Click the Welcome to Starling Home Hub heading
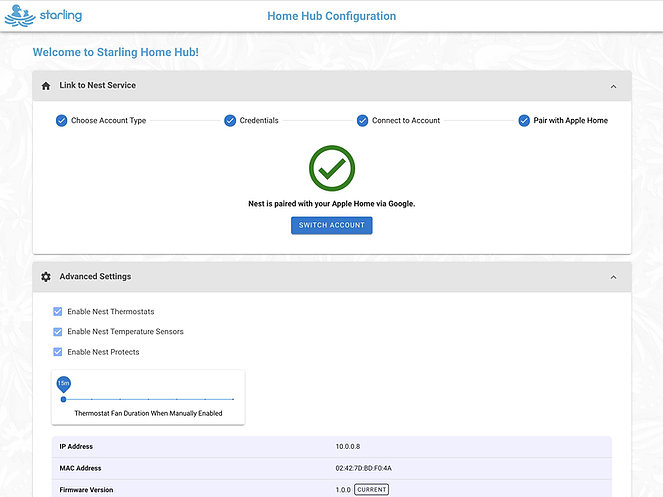663x497 pixels. point(116,52)
